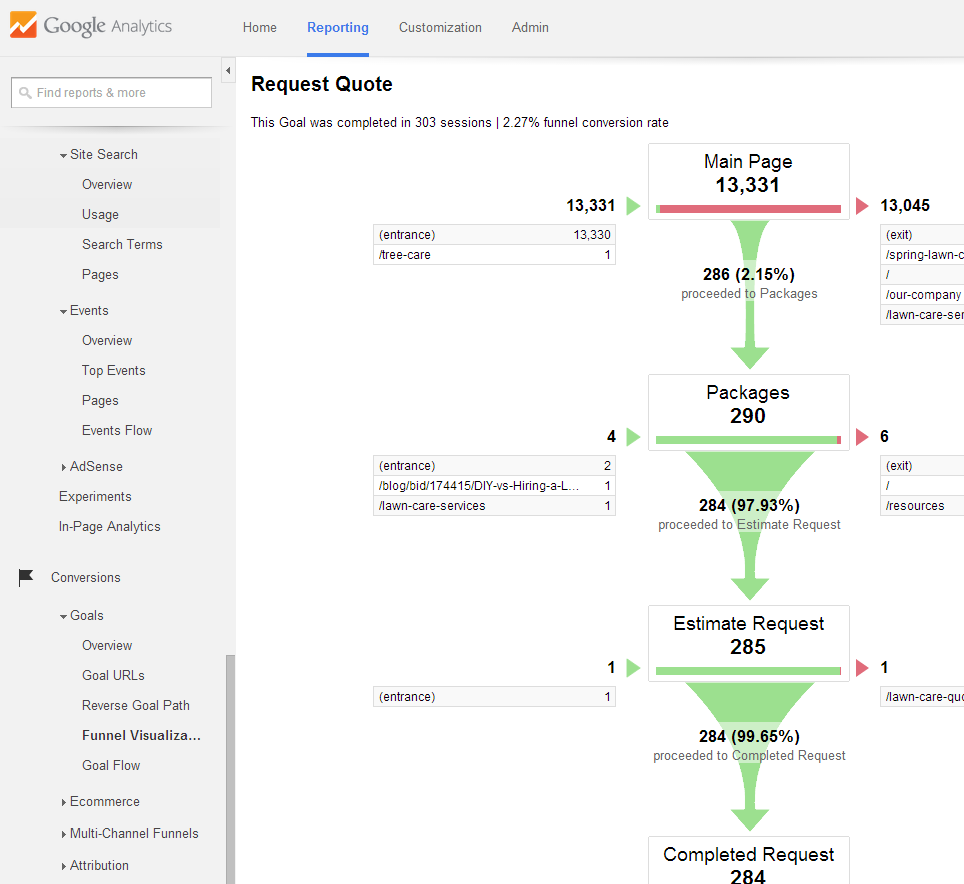Click red exit arrow beside Estimate Request
This screenshot has width=964, height=884.
[862, 668]
